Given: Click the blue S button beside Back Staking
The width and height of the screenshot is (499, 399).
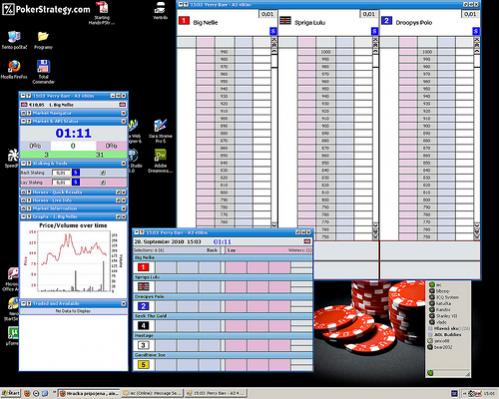Looking at the screenshot, I should pyautogui.click(x=76, y=173).
